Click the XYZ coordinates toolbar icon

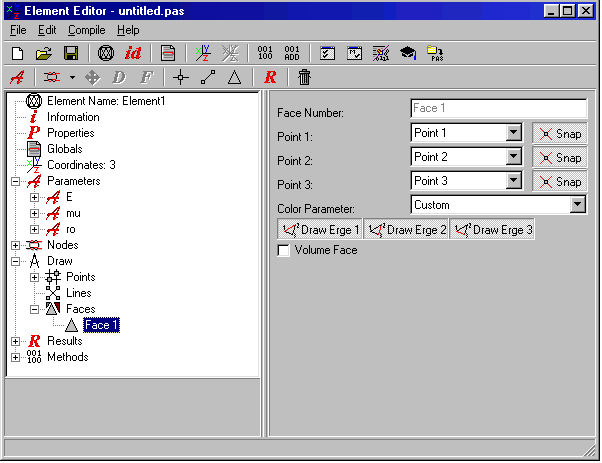(203, 52)
